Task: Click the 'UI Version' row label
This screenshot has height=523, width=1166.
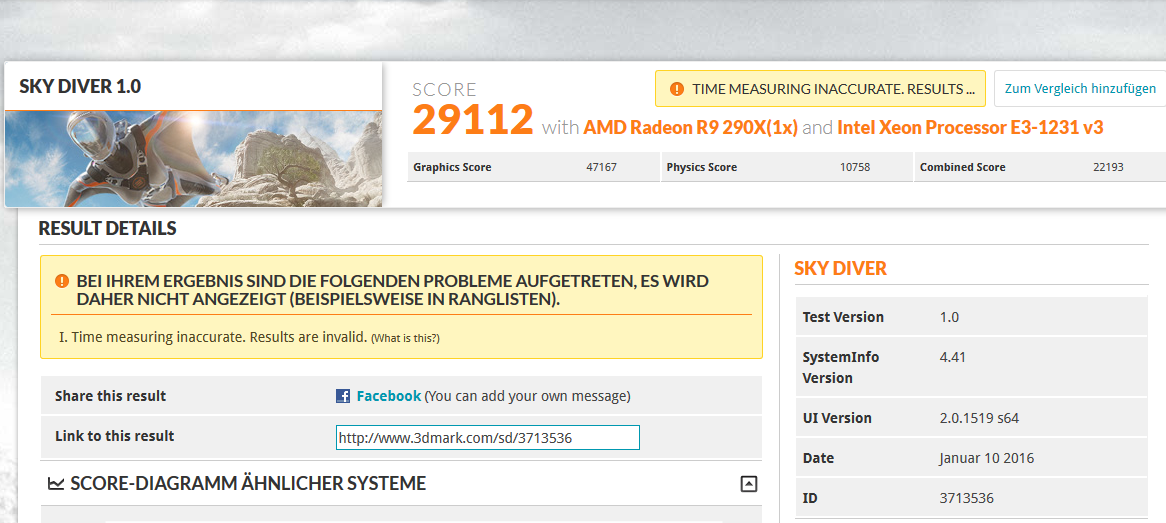Action: (837, 418)
